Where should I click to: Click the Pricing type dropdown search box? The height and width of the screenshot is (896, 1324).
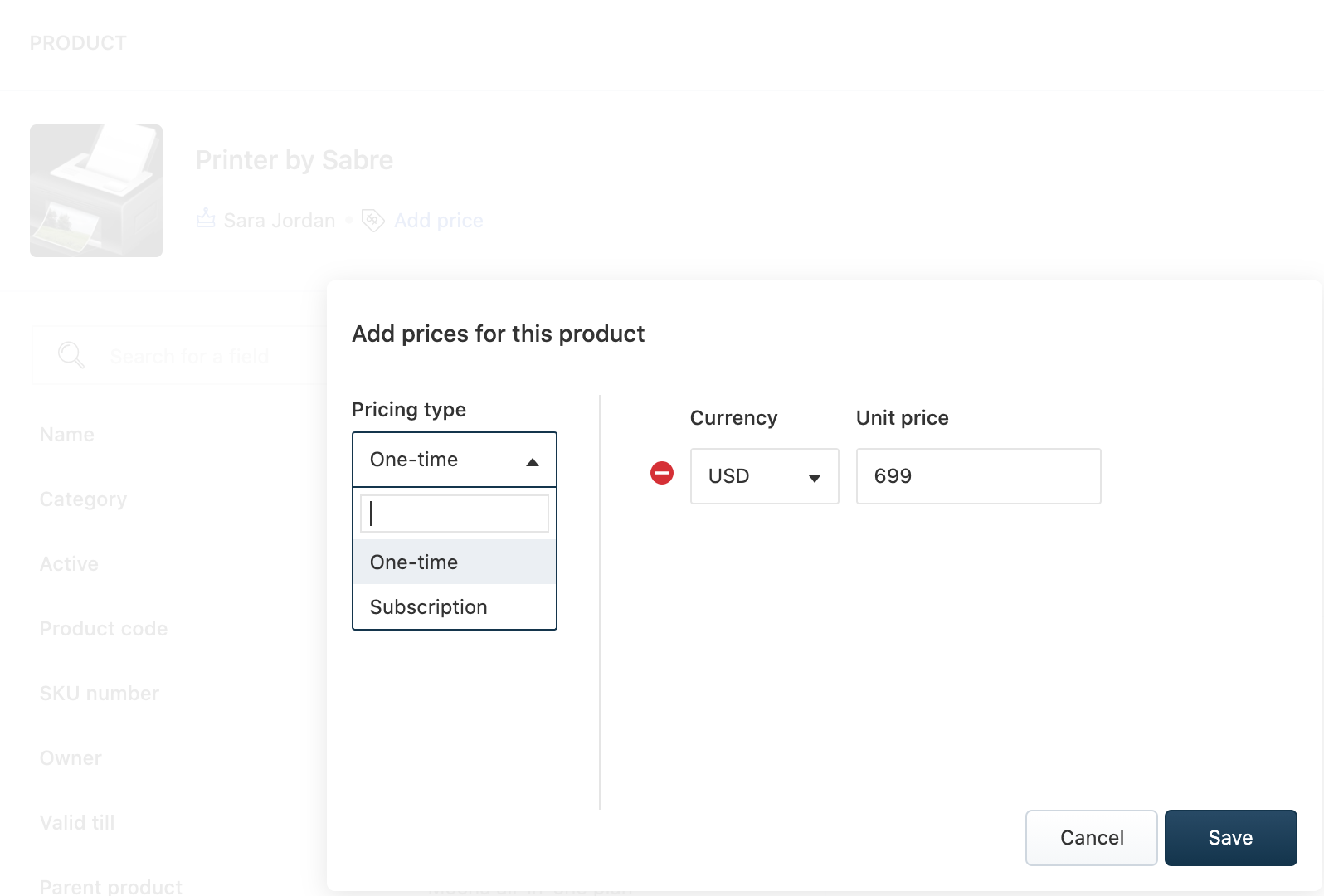pyautogui.click(x=455, y=514)
